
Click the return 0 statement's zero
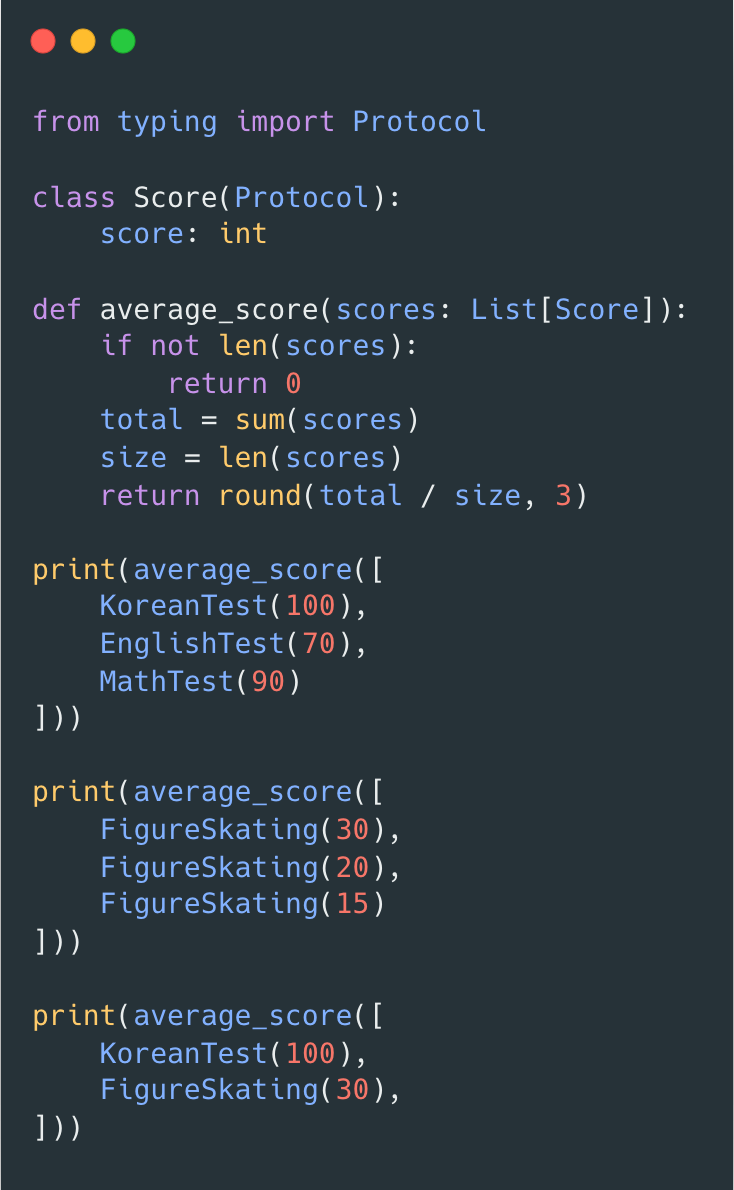293,383
